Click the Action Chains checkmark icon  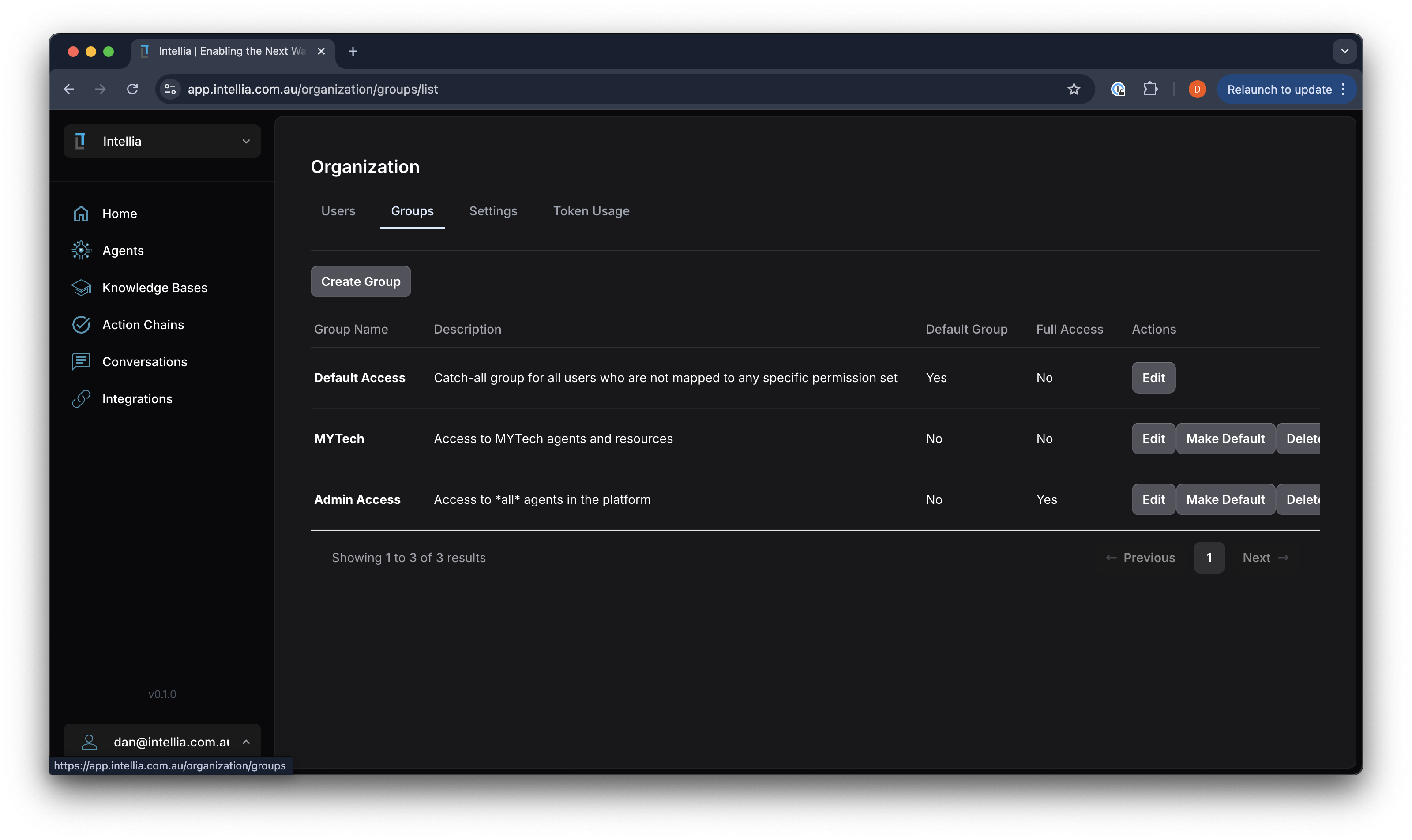81,324
